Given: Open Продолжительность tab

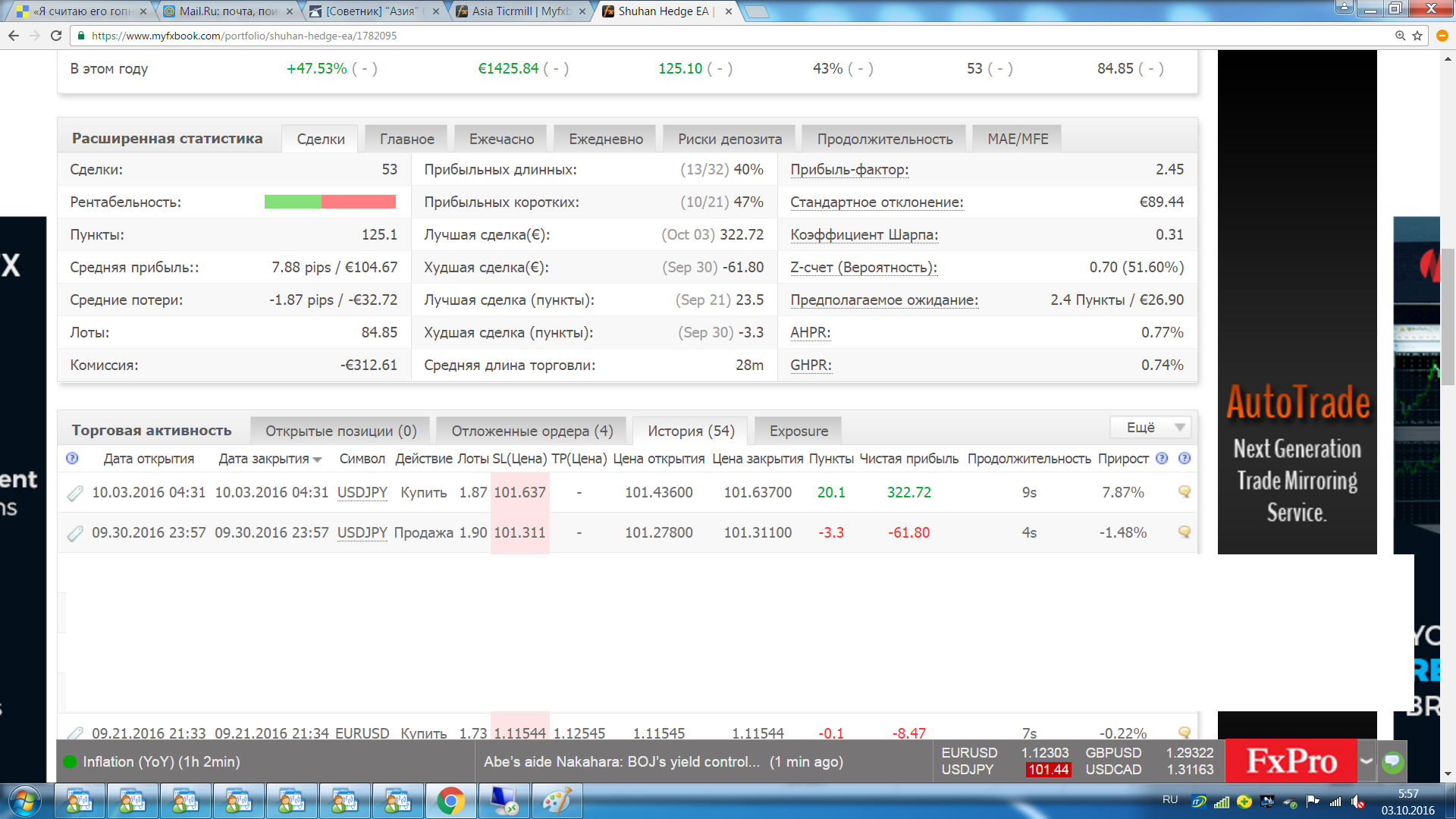Looking at the screenshot, I should [884, 139].
